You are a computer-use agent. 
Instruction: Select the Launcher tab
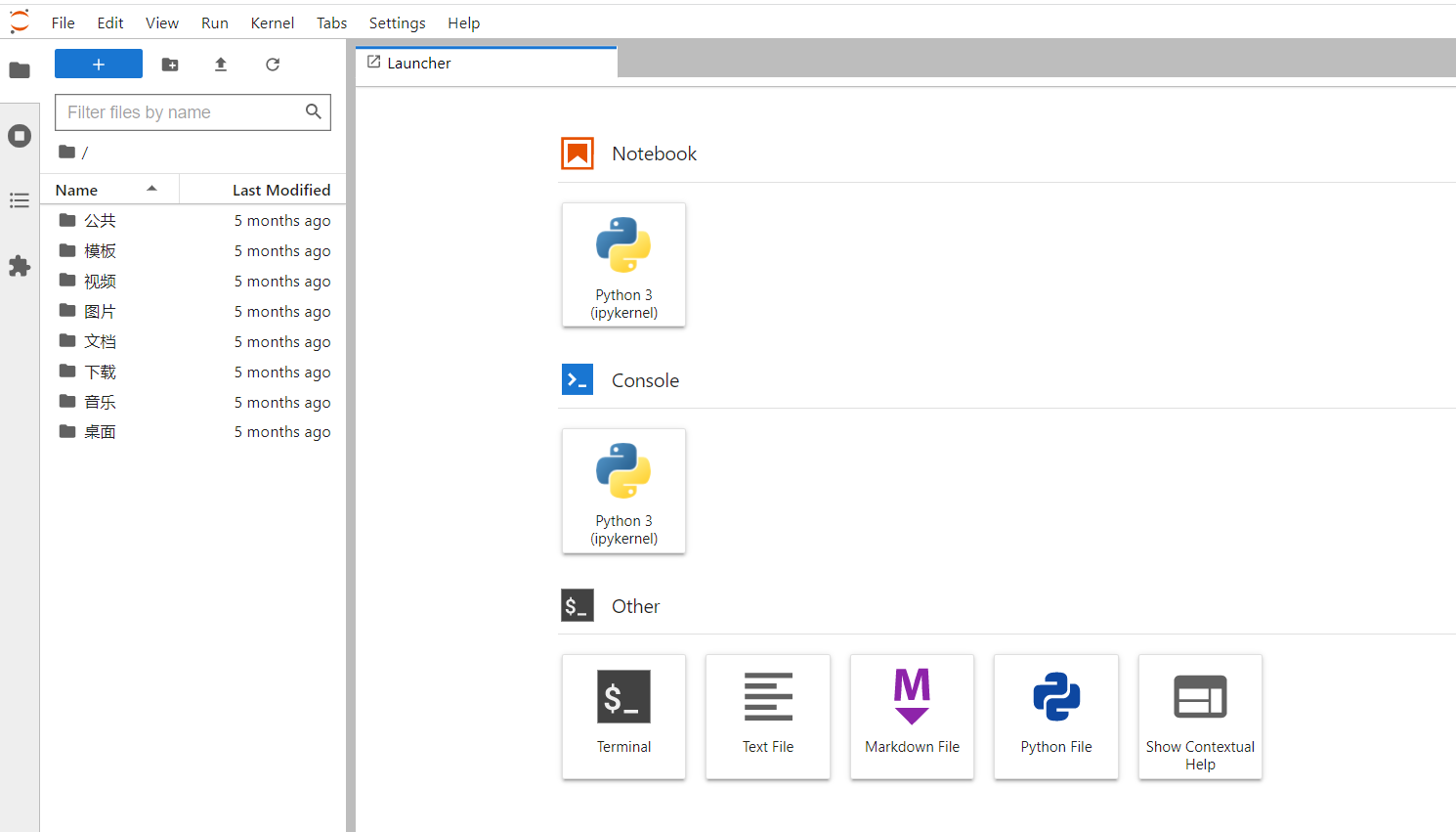(x=487, y=63)
